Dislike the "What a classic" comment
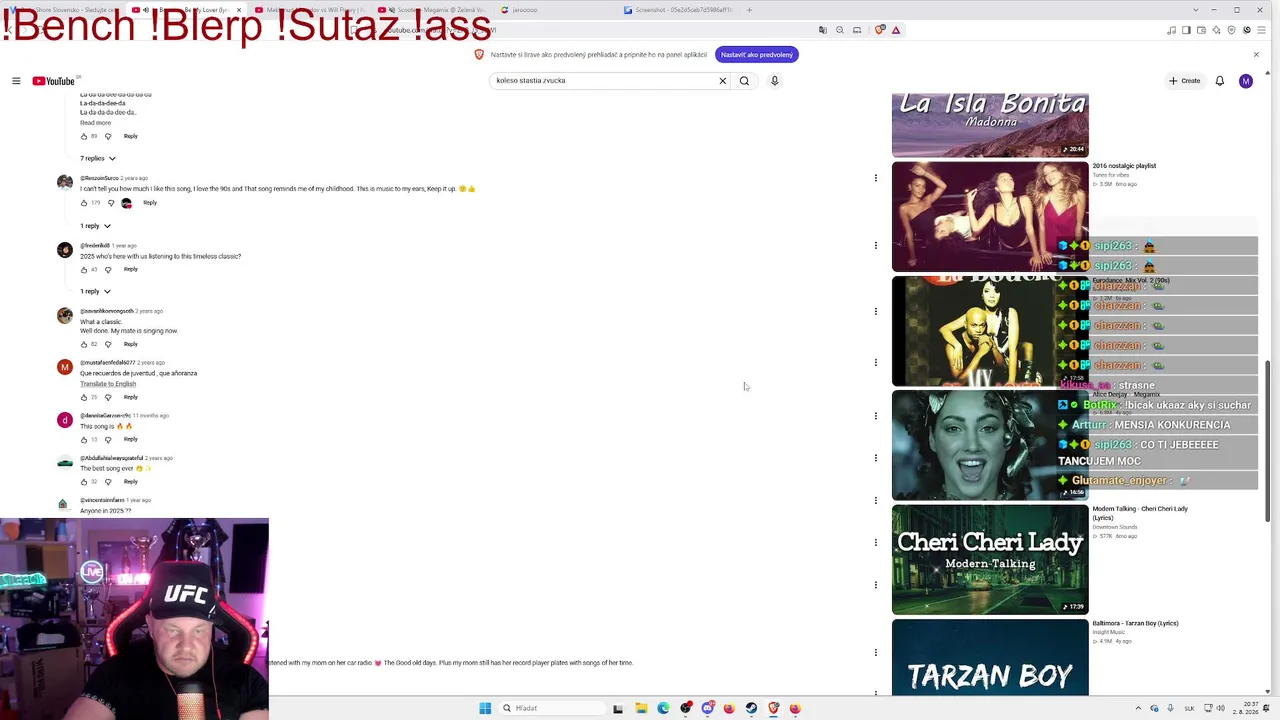Screen dimensions: 1280x720 click(108, 344)
